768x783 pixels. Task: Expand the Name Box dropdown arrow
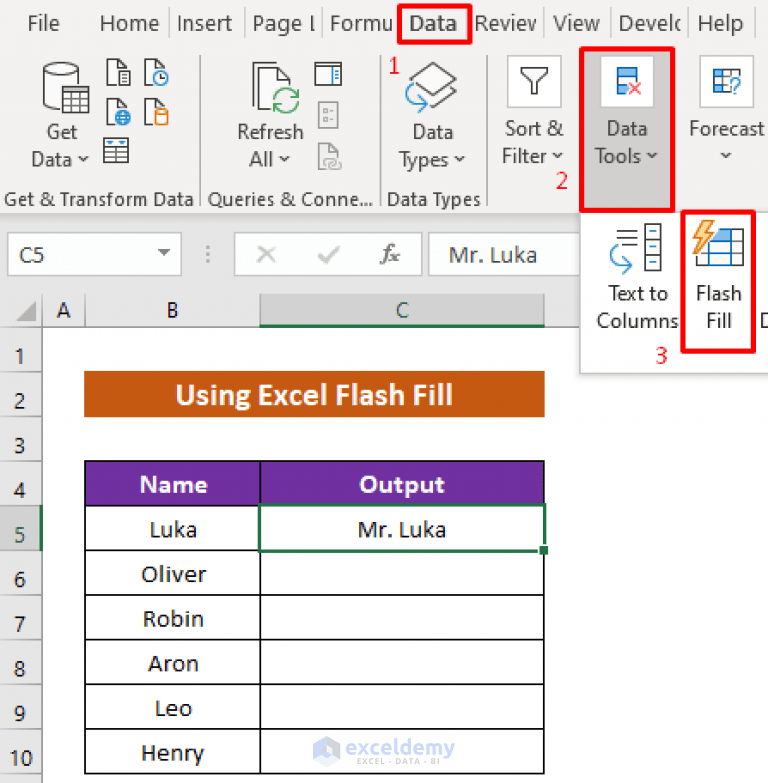(164, 253)
